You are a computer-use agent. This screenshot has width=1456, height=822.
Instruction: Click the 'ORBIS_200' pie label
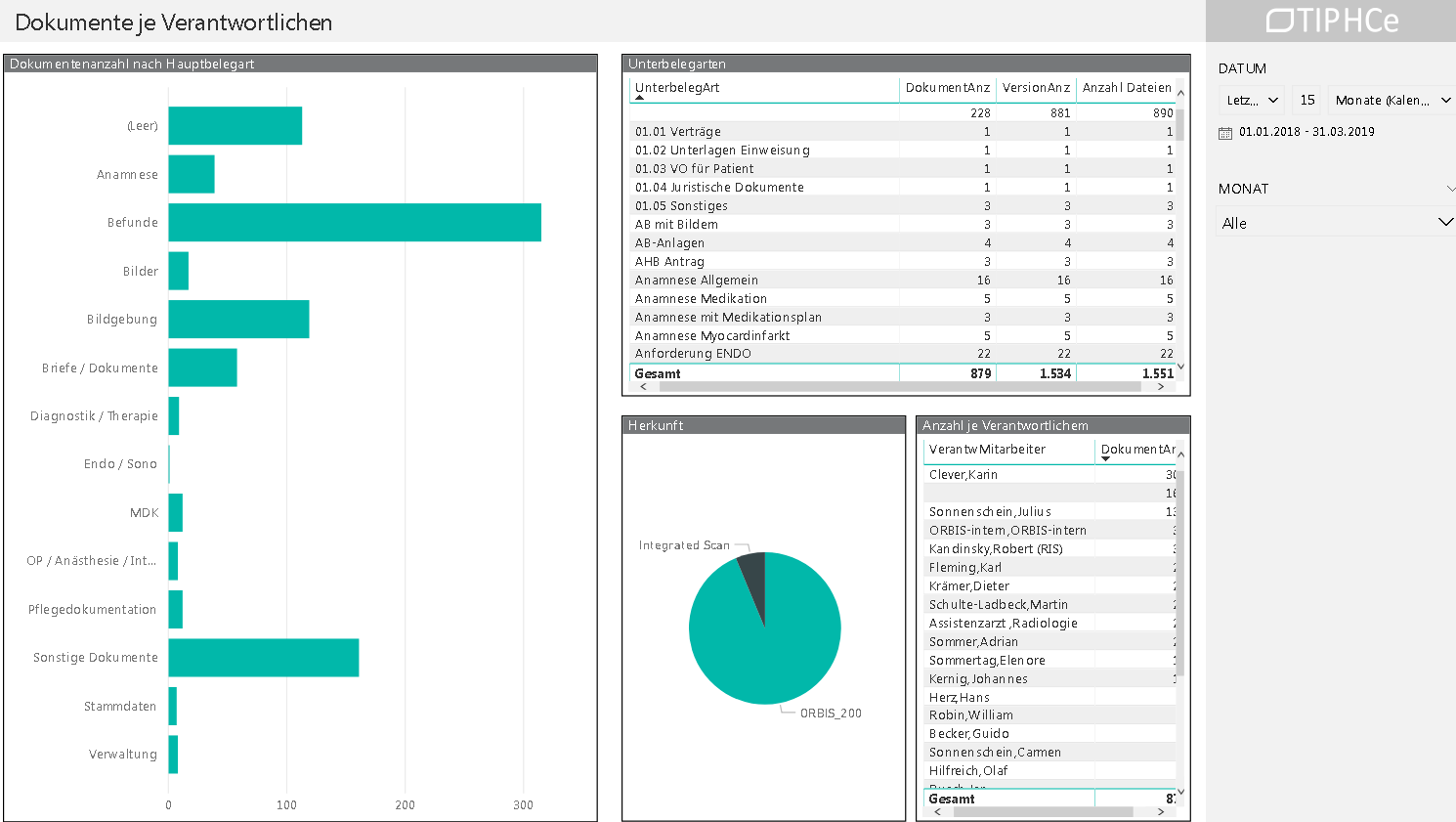(x=831, y=714)
